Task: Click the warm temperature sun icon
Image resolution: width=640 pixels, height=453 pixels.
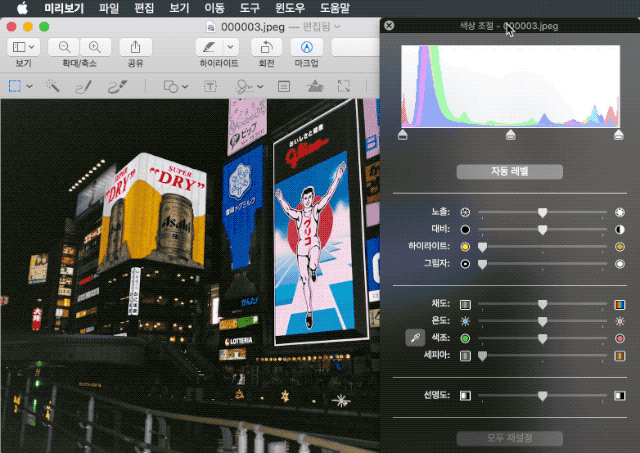Action: (620, 322)
